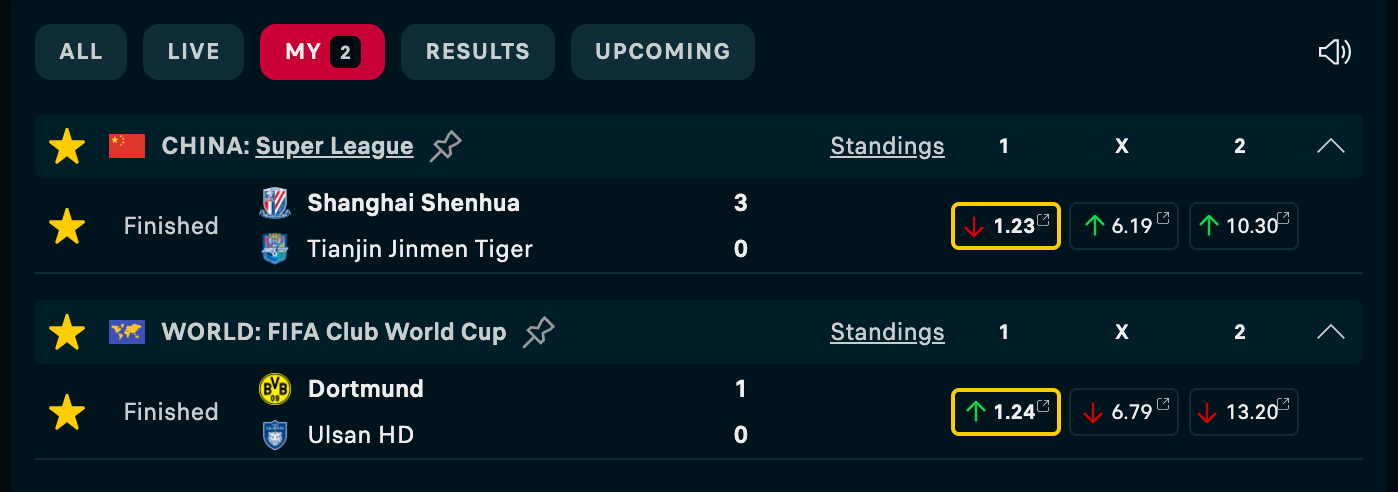This screenshot has height=492, width=1398.
Task: Open the Super League link
Action: pos(334,146)
